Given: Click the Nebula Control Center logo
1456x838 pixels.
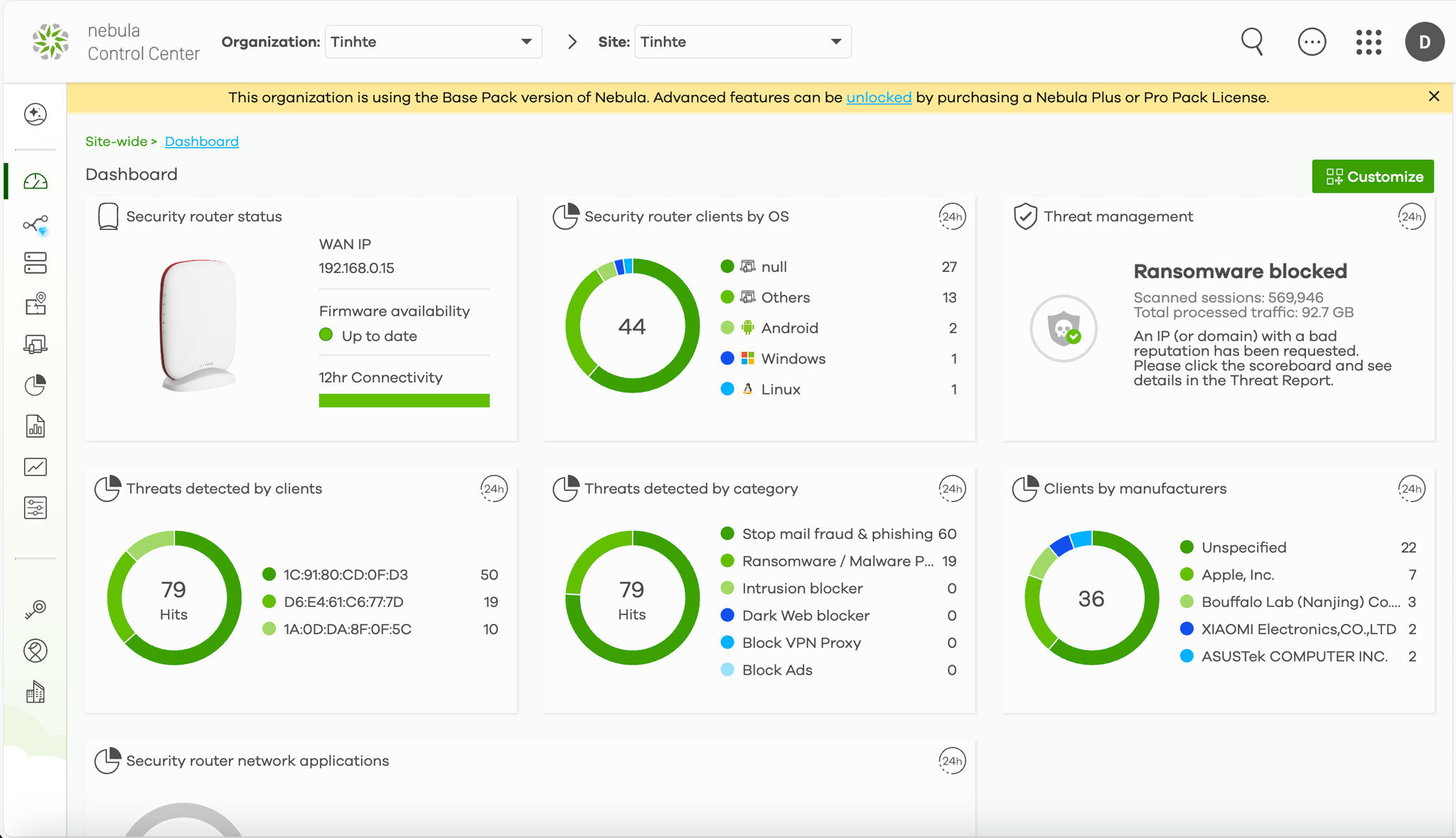Looking at the screenshot, I should click(117, 42).
